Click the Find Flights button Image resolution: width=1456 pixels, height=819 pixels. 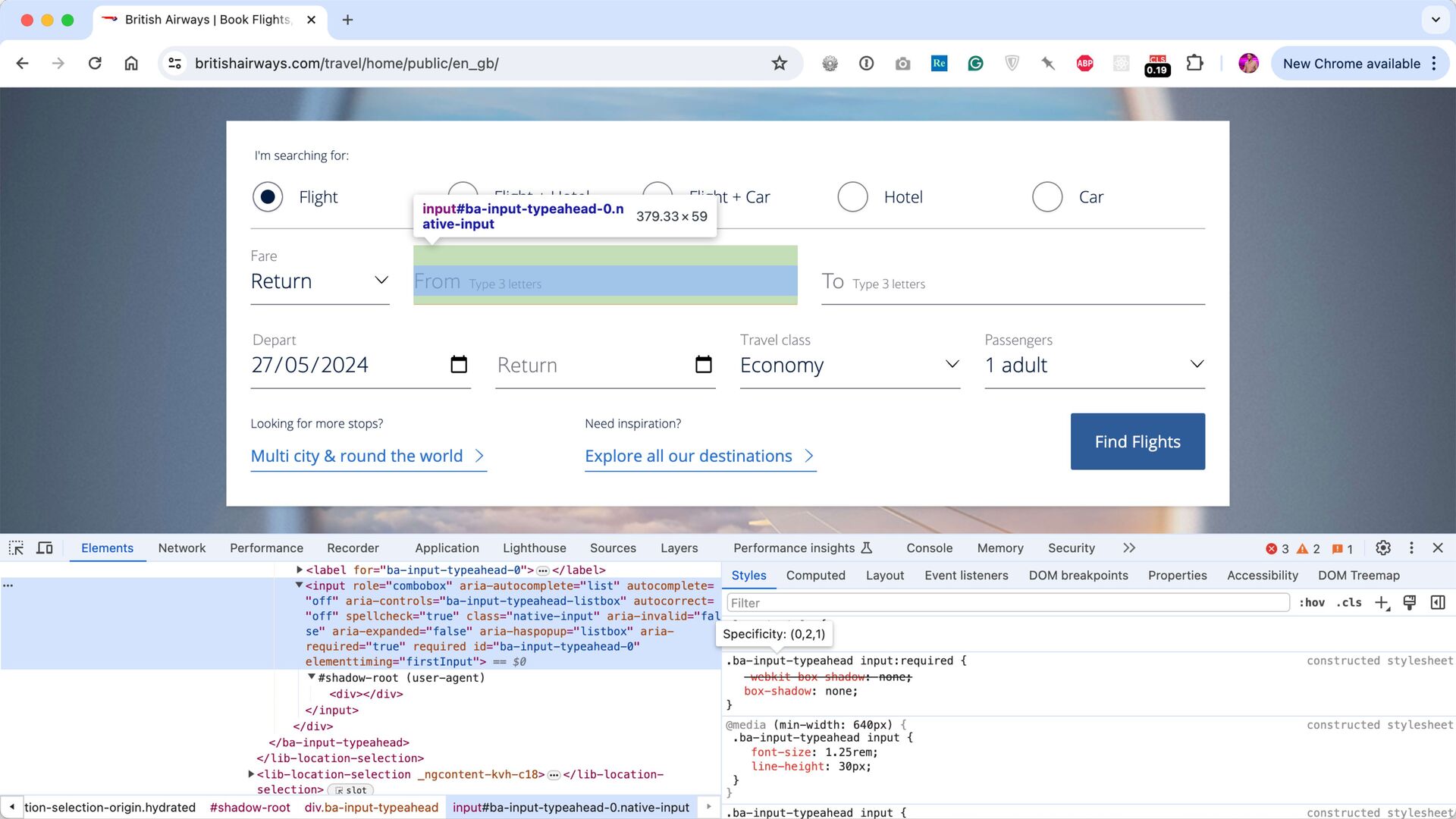click(1137, 441)
